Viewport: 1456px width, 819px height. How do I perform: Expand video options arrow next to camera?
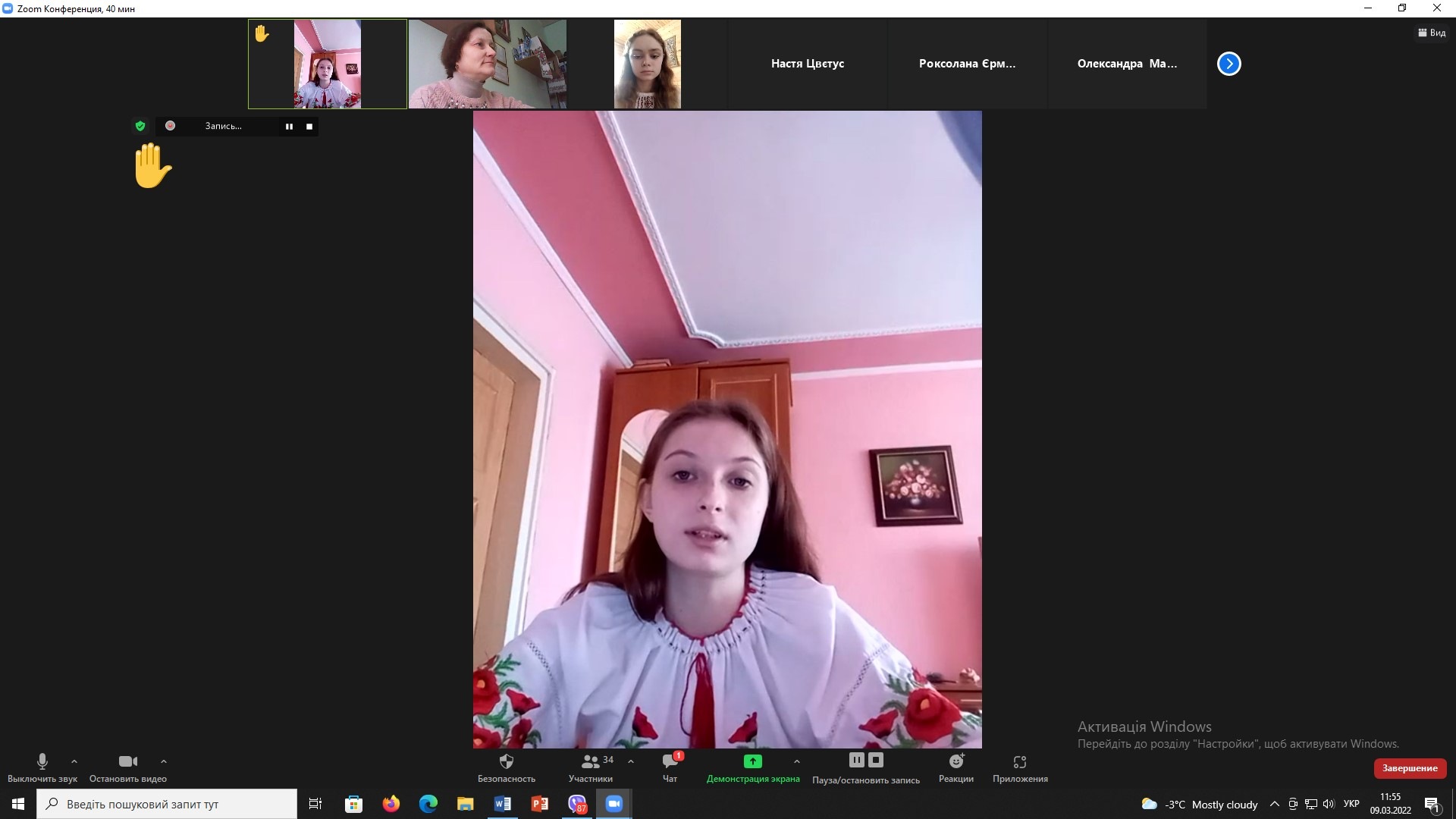click(164, 761)
